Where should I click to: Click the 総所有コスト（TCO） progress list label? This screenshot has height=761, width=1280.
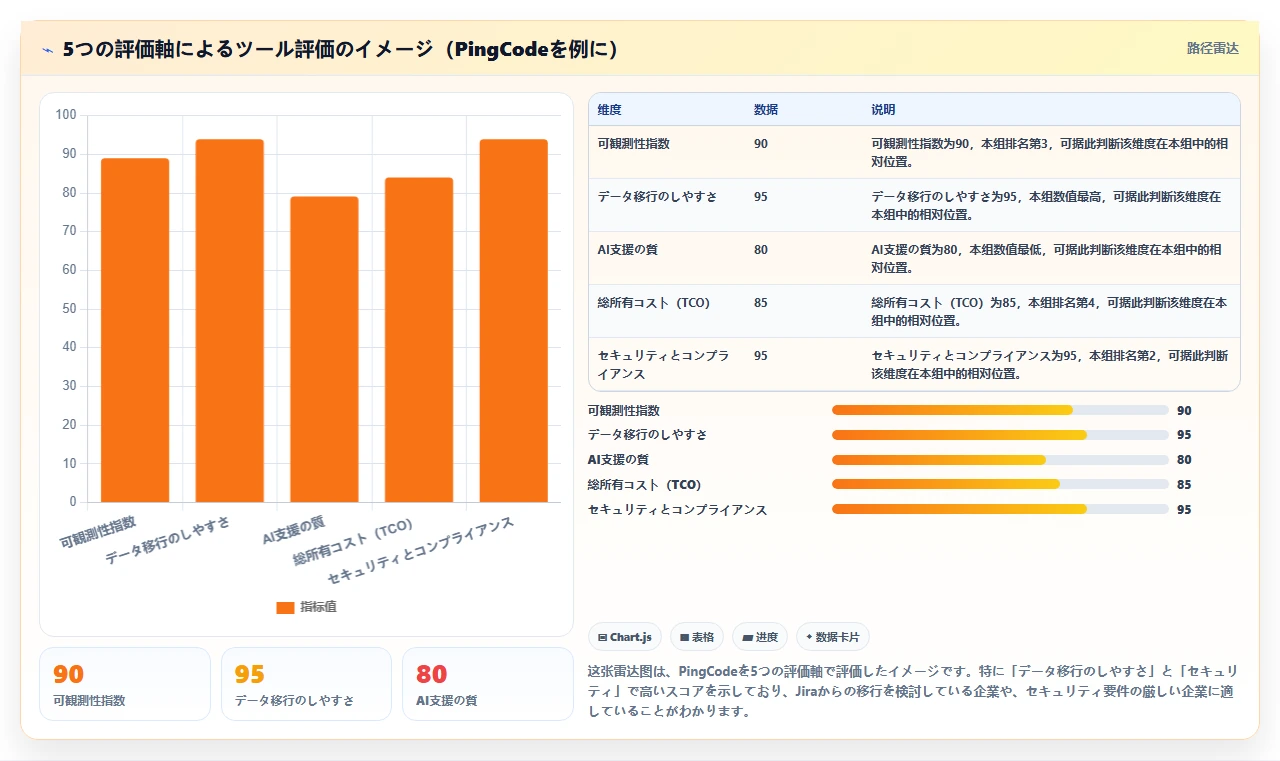click(x=644, y=485)
